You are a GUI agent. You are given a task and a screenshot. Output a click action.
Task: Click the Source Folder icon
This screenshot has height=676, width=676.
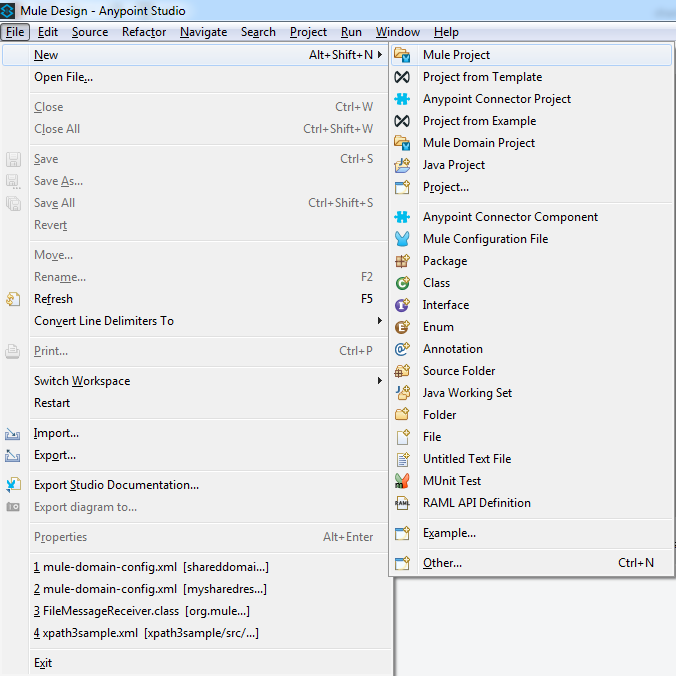[402, 371]
